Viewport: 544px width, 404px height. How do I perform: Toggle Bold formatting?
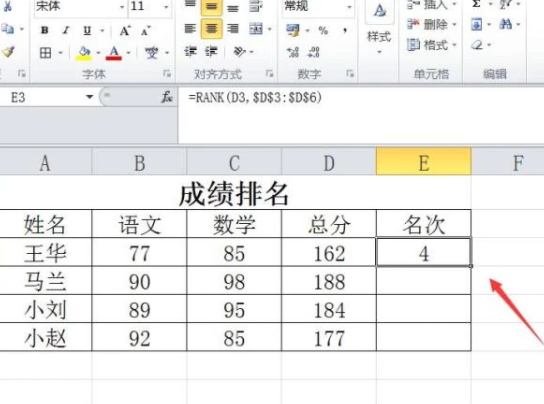coord(45,31)
